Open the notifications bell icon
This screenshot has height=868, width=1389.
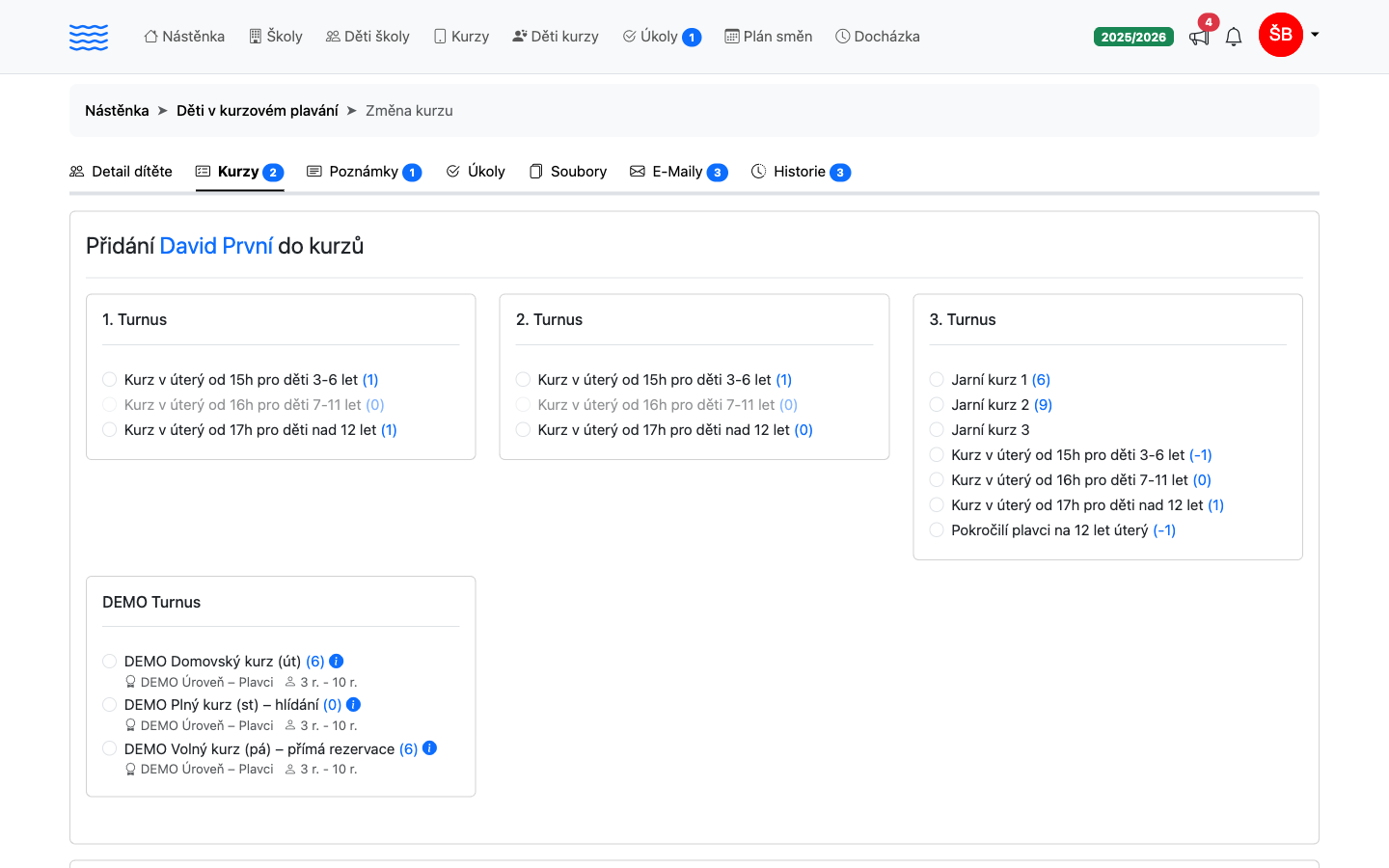click(1234, 37)
